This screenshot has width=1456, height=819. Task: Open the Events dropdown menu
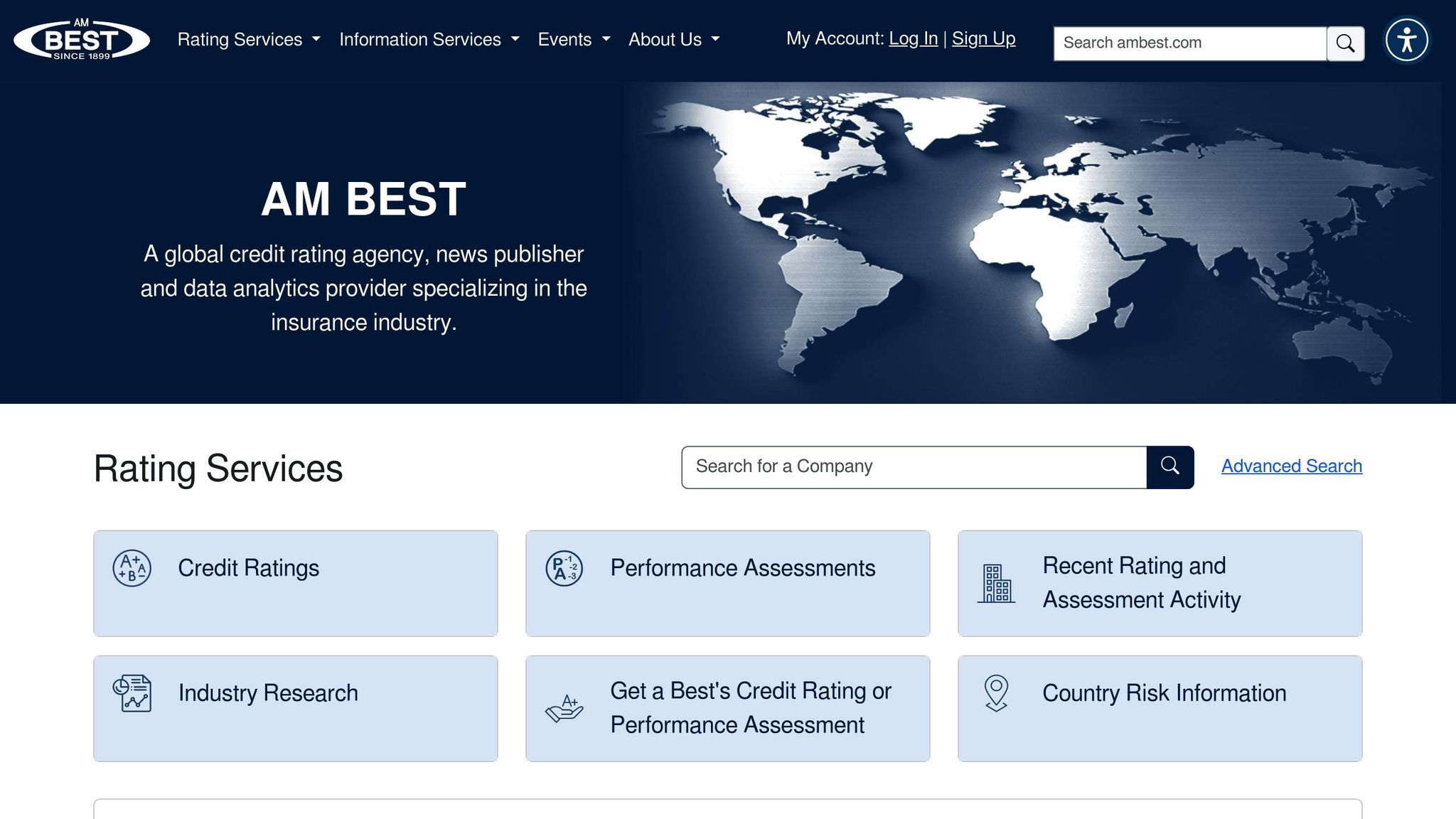pos(574,40)
